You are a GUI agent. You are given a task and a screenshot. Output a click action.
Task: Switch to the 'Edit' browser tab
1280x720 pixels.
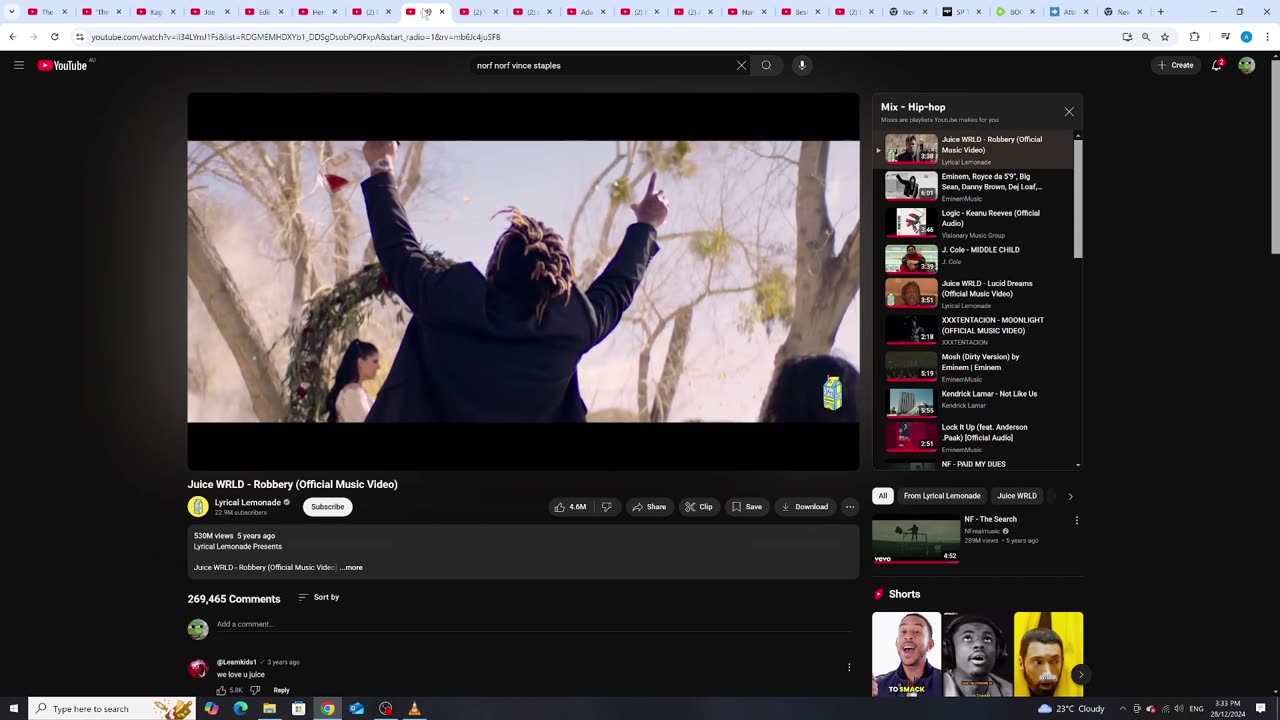coord(264,12)
